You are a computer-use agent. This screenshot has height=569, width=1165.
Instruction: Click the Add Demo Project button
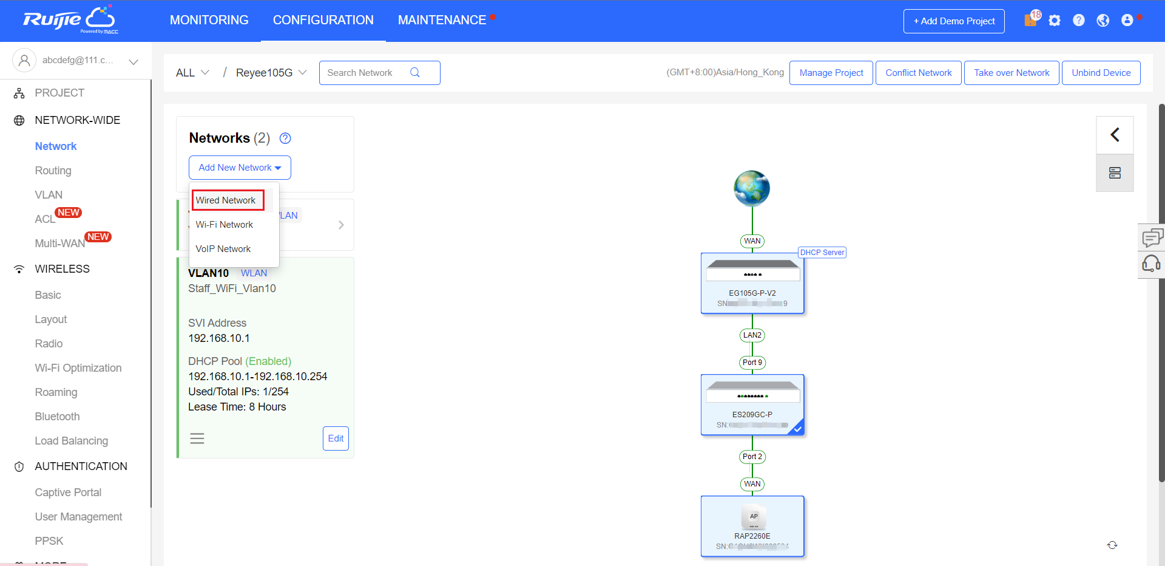tap(954, 21)
